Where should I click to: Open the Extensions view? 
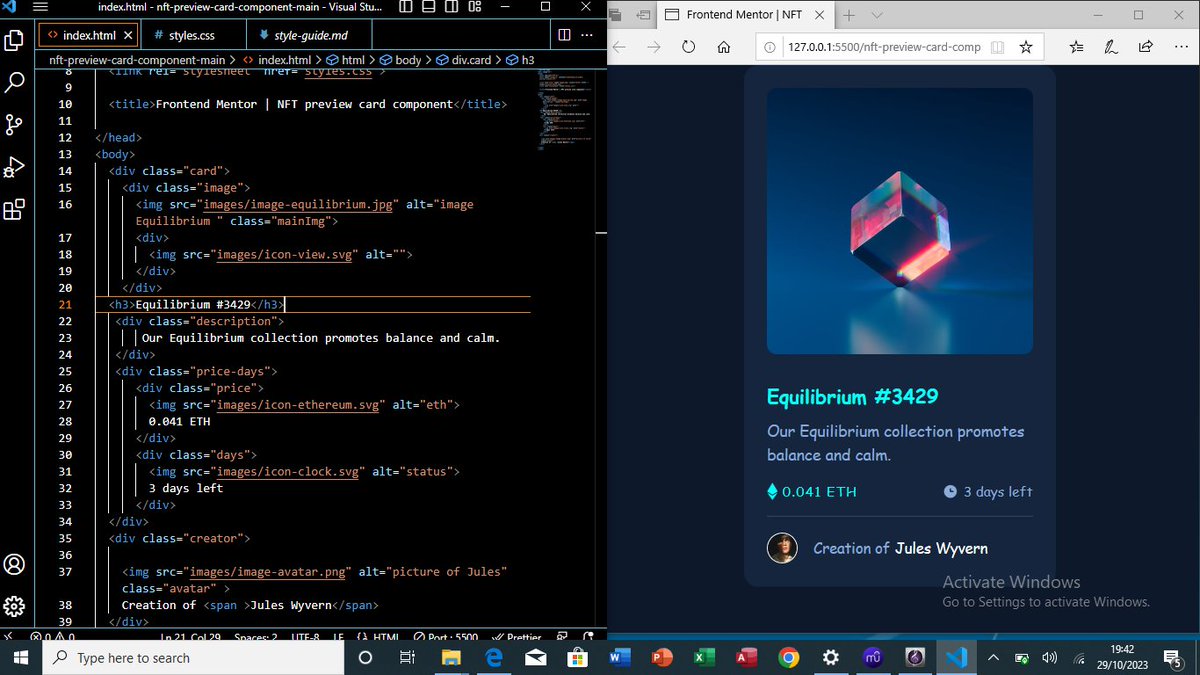(x=14, y=210)
